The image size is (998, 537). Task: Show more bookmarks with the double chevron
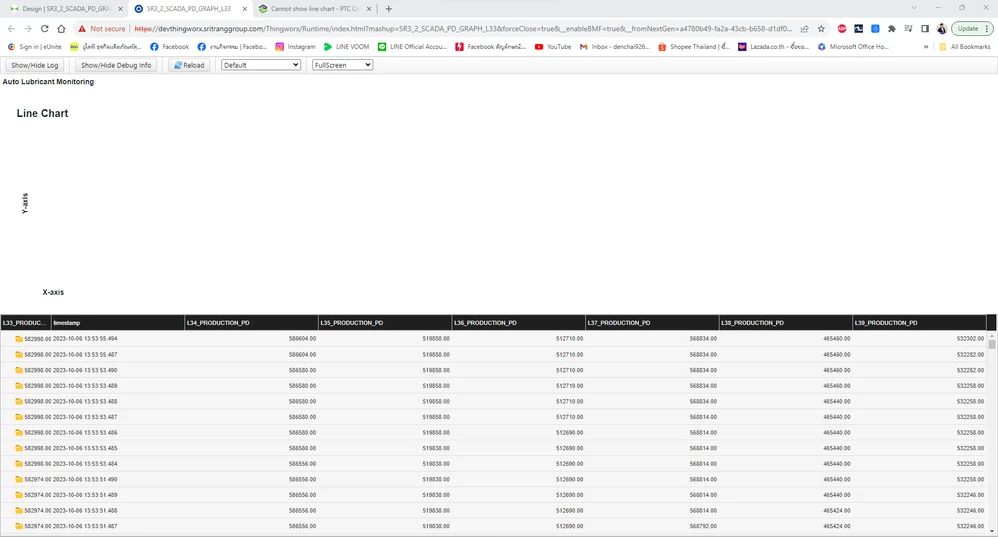click(925, 46)
